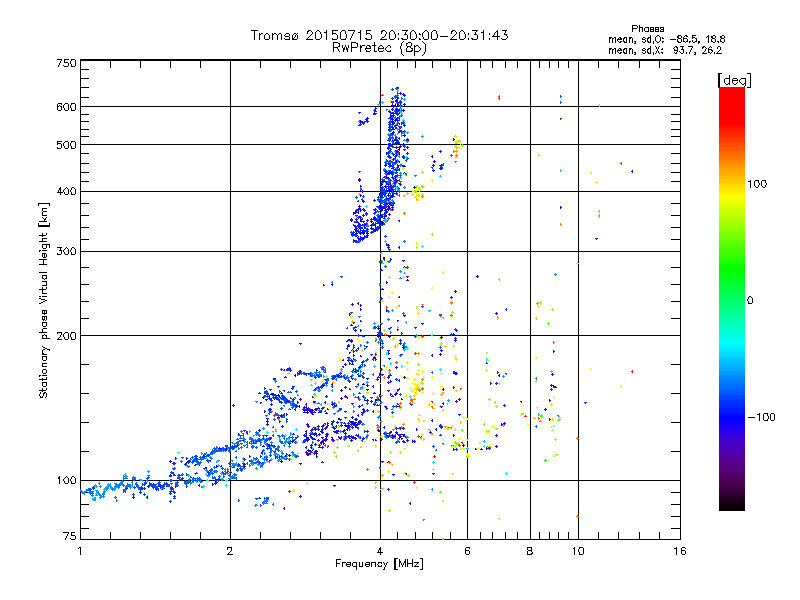Image resolution: width=800 pixels, height=600 pixels.
Task: Click the x-axis tick label '16'
Action: coord(680,551)
